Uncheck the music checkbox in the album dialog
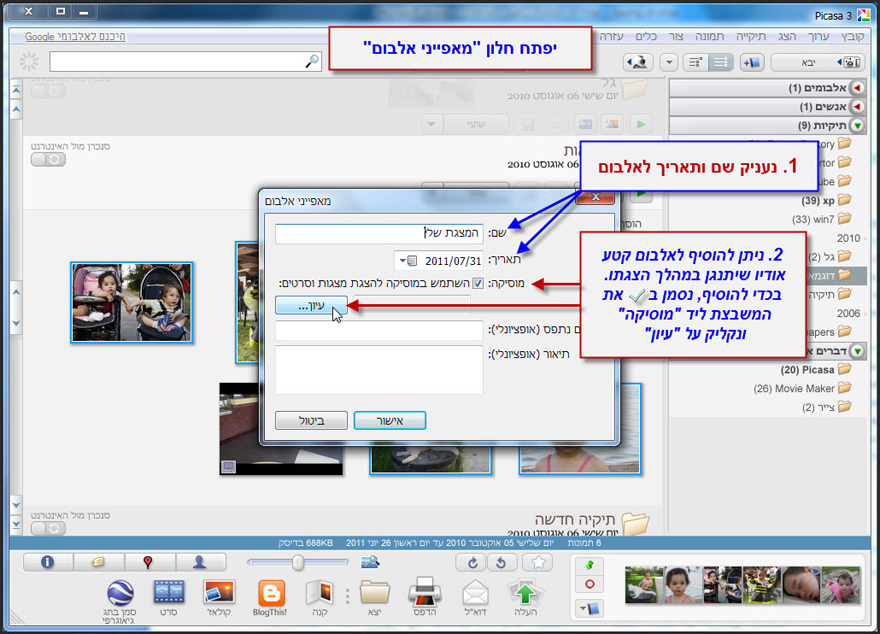Viewport: 880px width, 634px height. 478,283
